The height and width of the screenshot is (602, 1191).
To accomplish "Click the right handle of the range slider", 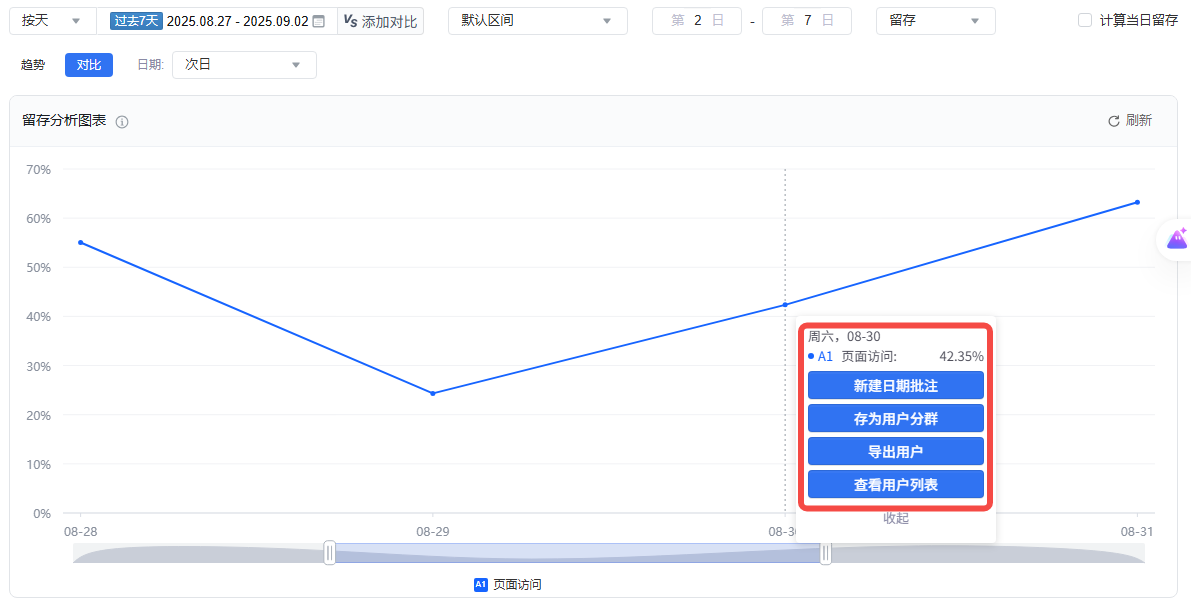I will point(826,553).
